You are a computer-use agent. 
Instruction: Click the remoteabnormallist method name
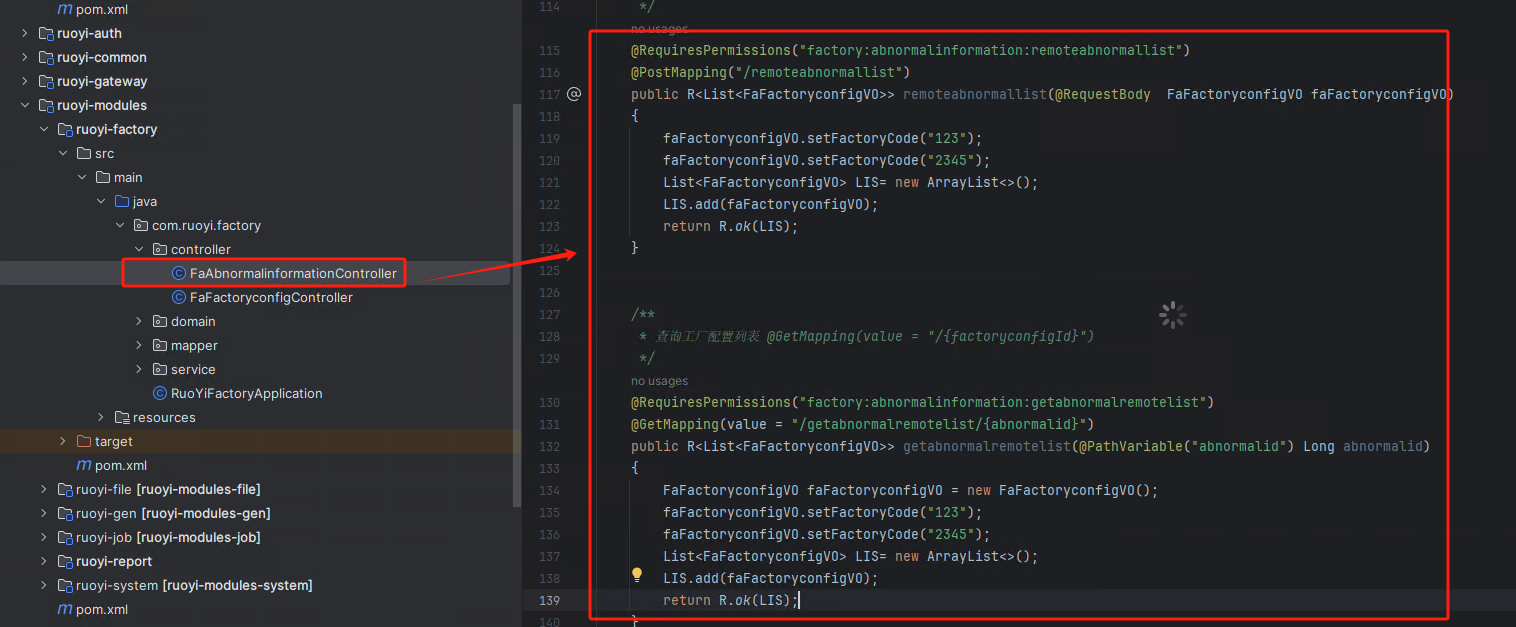pos(974,94)
